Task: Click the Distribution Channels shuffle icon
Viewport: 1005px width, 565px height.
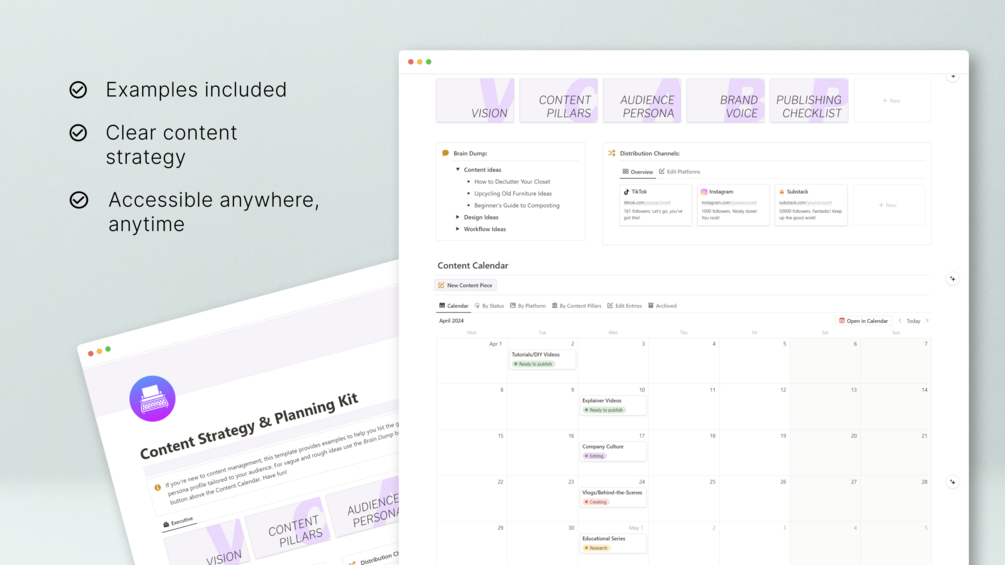Action: tap(611, 153)
